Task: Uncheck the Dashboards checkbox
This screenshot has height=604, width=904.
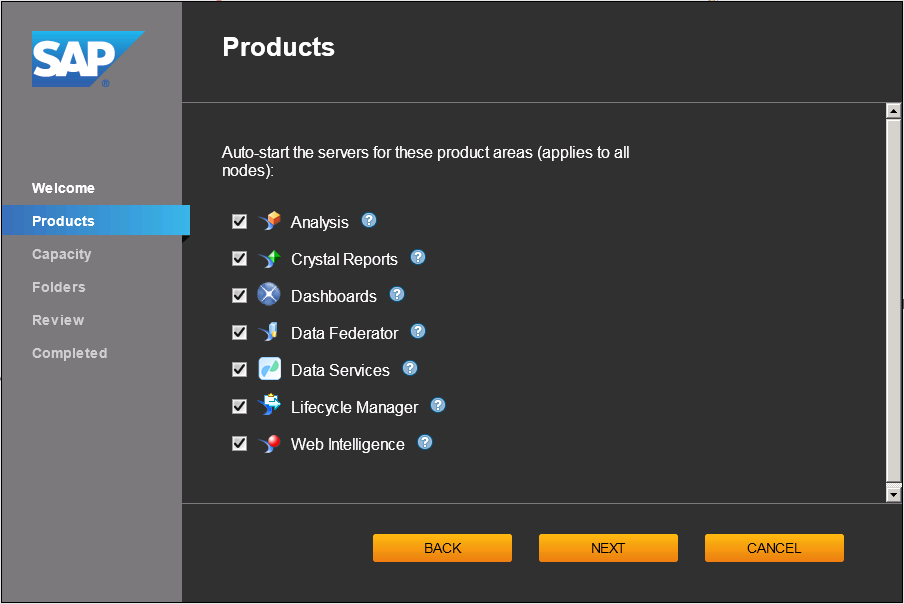Action: tap(239, 295)
